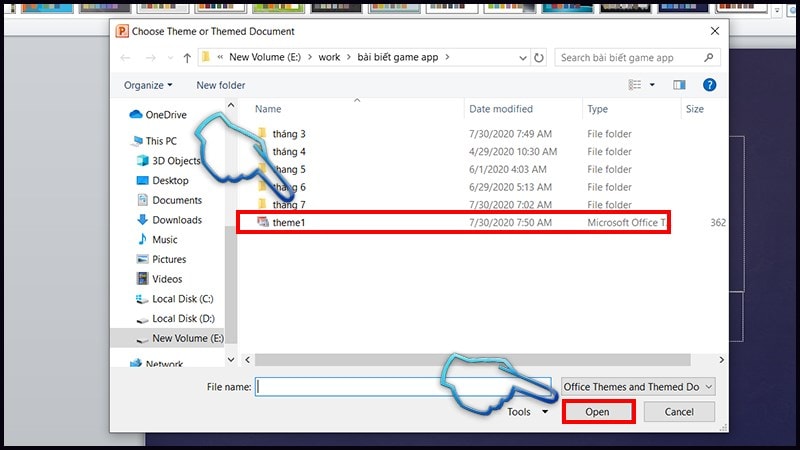The image size is (800, 450).
Task: Click New Volume (E:) in breadcrumb
Action: (265, 57)
